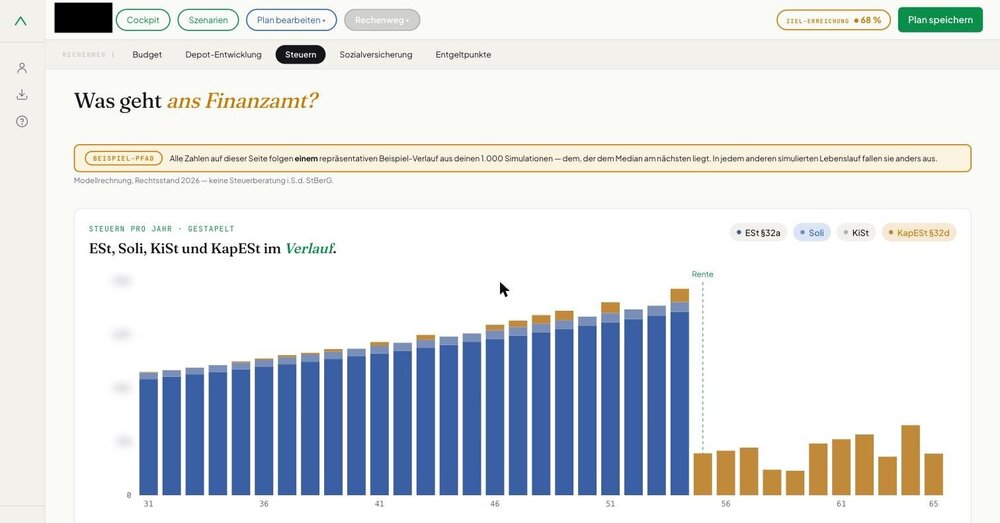This screenshot has height=523, width=1000.
Task: Toggle the KiSt legend series
Action: 856,233
